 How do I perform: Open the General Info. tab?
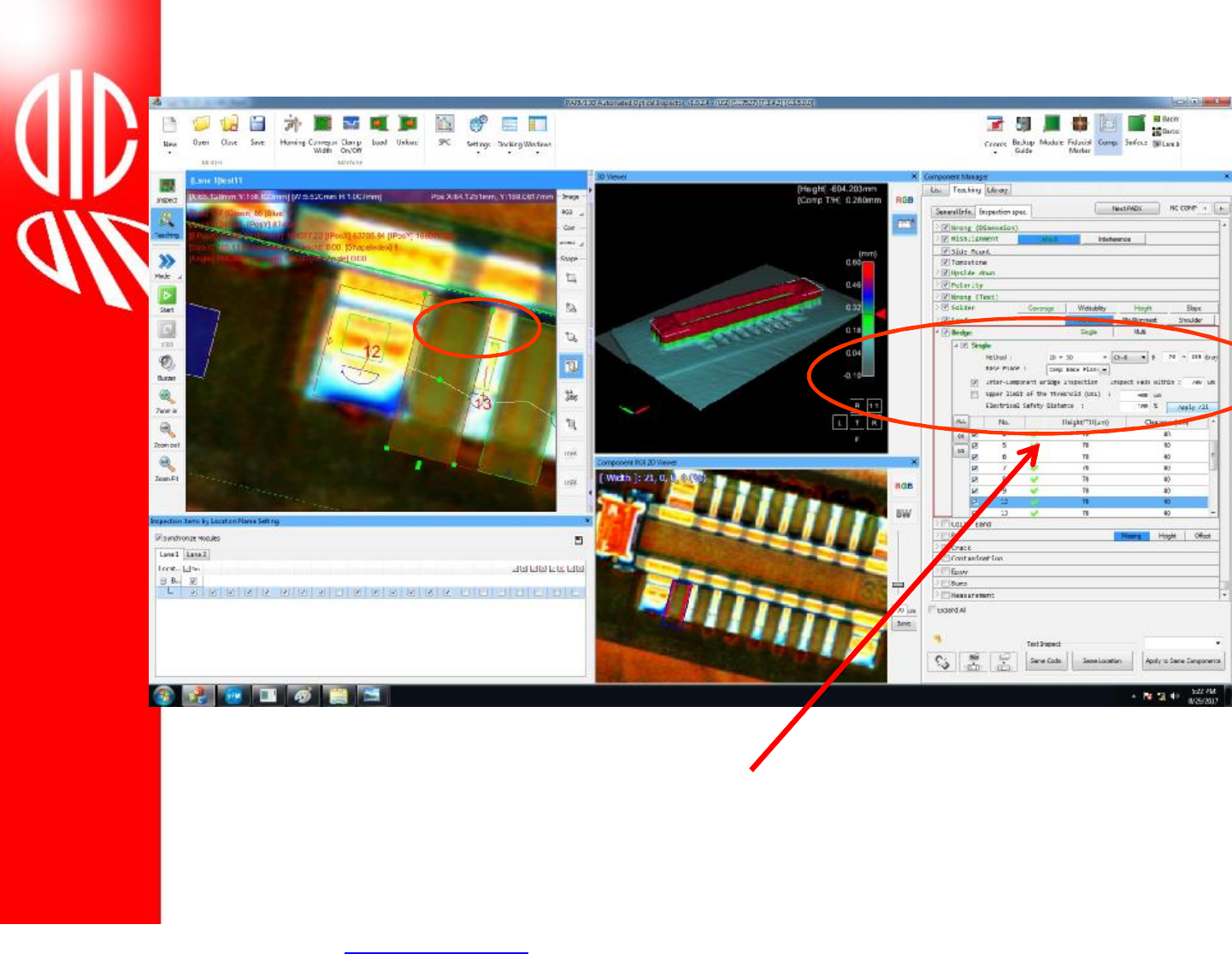[953, 211]
